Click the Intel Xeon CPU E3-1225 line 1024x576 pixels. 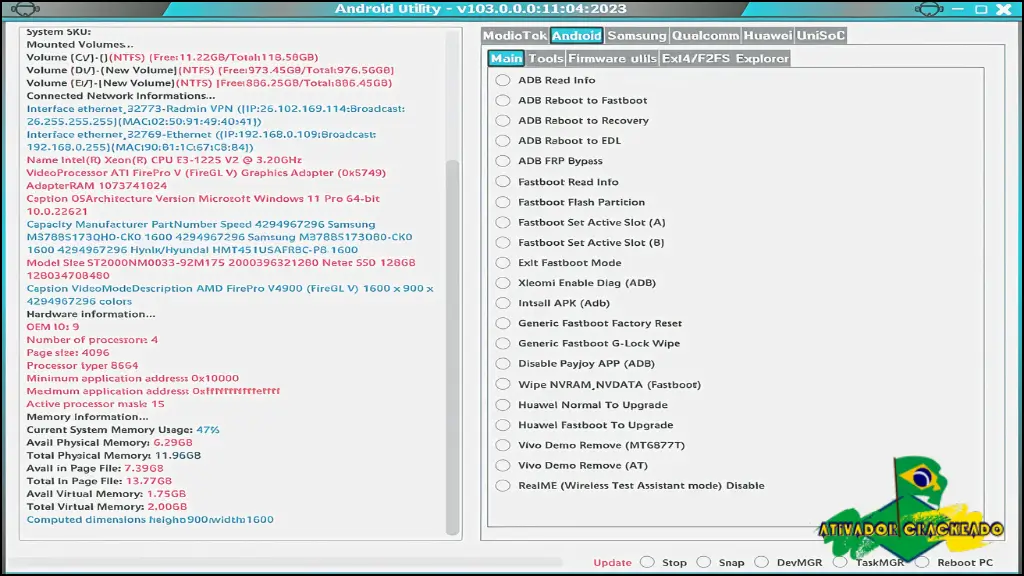pos(164,160)
